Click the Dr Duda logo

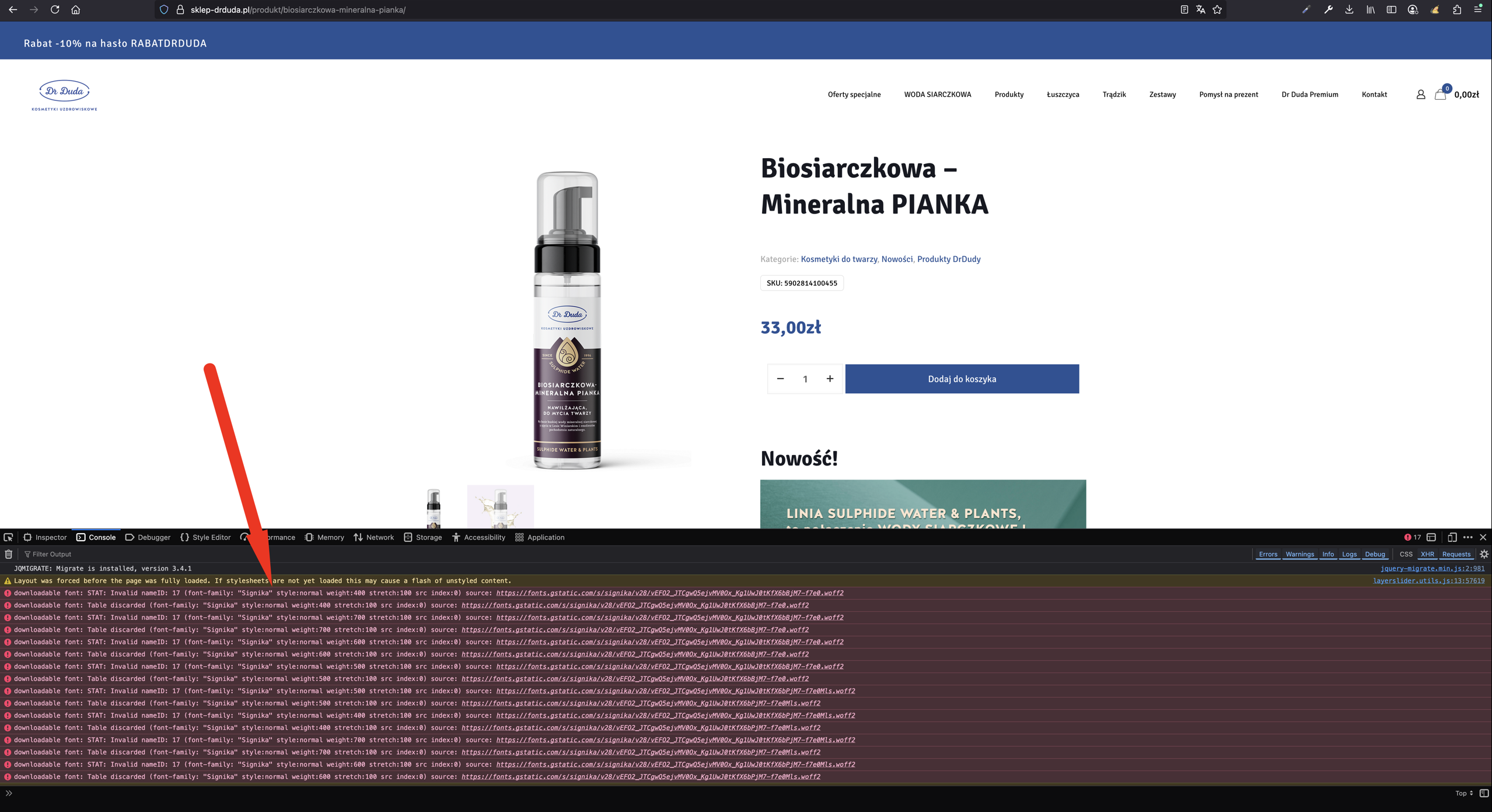(x=64, y=95)
